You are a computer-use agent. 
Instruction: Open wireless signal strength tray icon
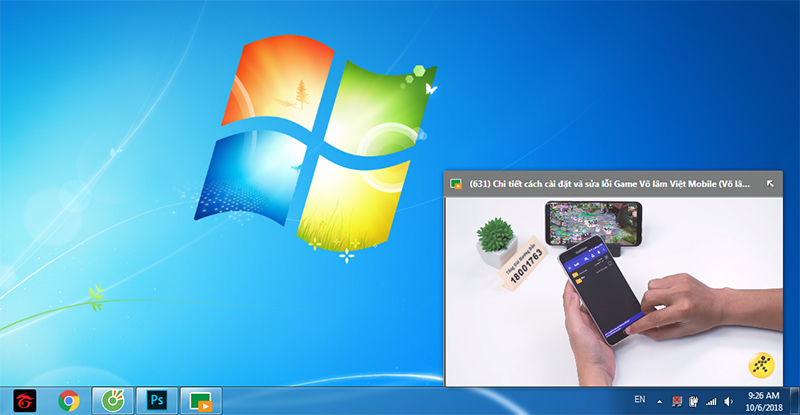[711, 402]
